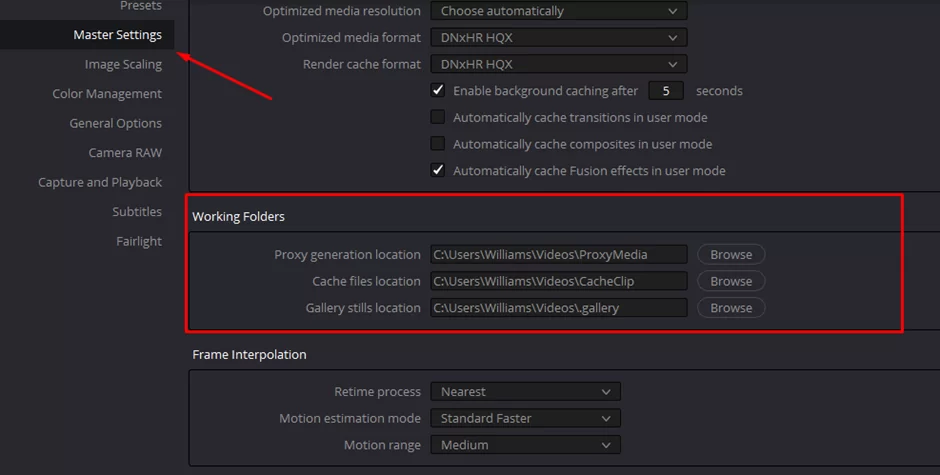Enable automatically cache transitions in user mode
The image size is (940, 475).
point(438,117)
